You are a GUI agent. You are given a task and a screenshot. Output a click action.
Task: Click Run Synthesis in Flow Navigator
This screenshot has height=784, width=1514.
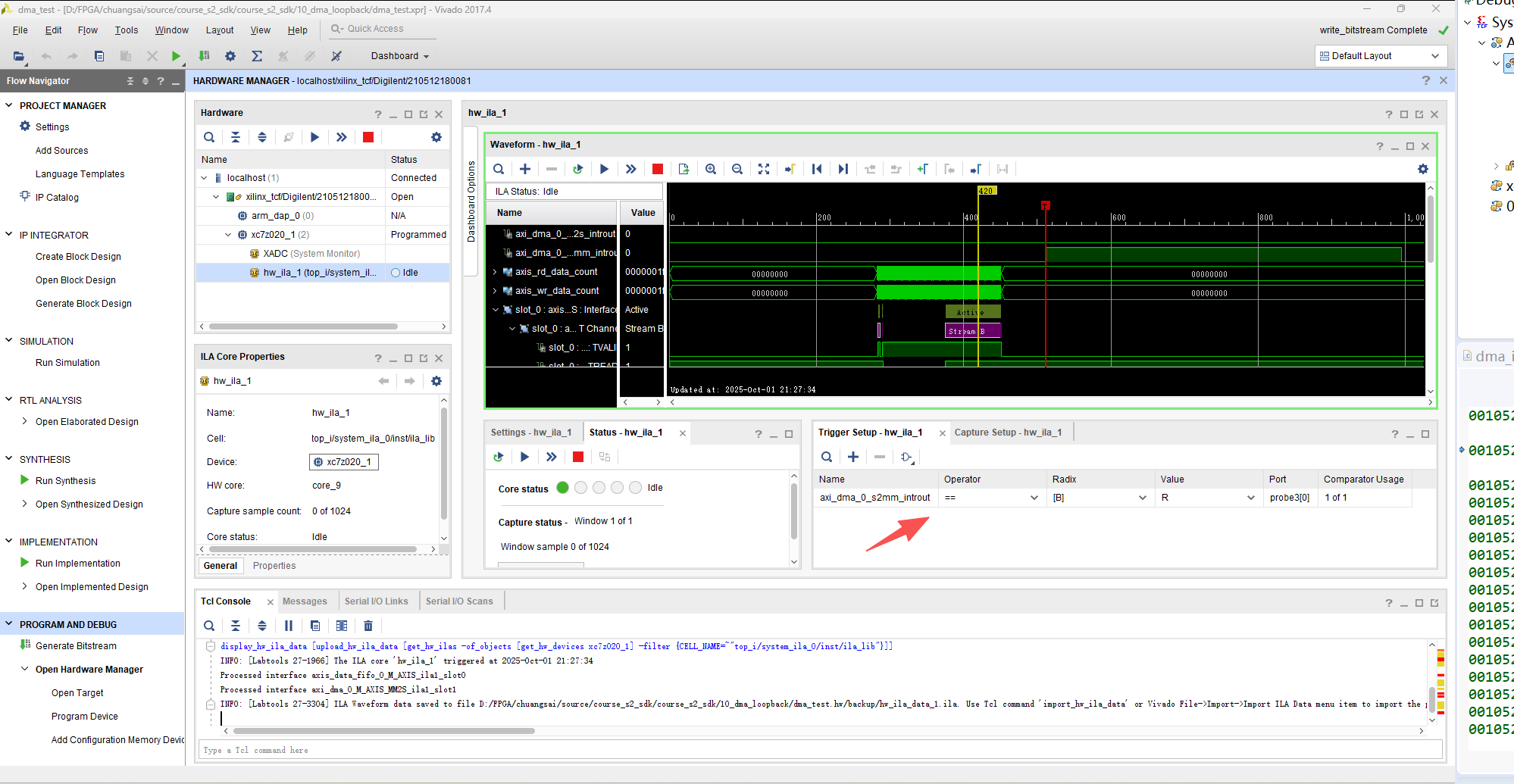click(x=65, y=481)
